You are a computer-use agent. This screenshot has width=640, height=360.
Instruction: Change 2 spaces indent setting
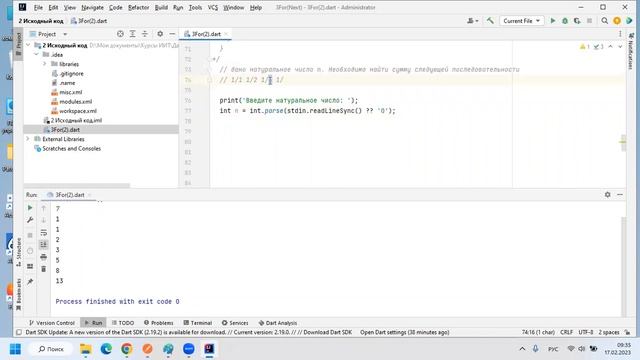coord(609,332)
